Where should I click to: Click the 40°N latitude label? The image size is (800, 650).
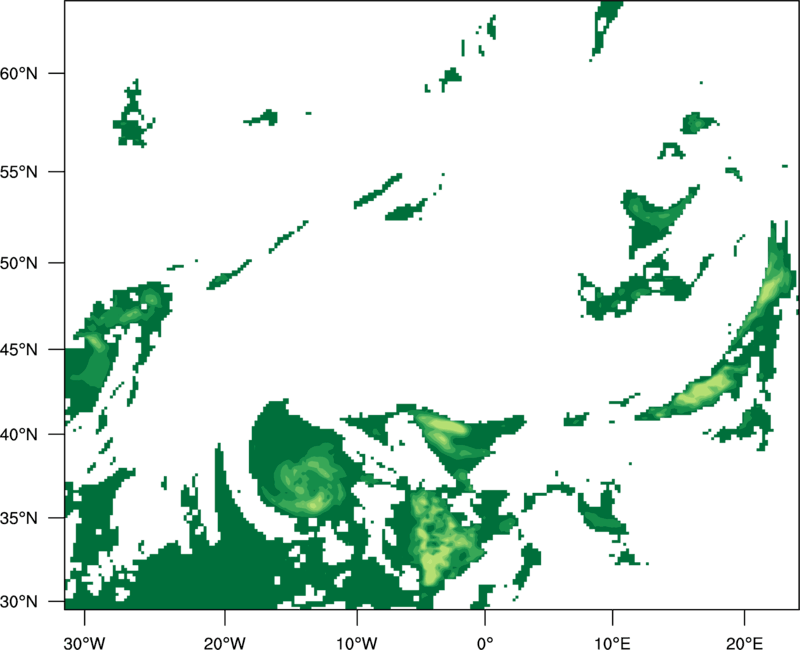tap(19, 435)
